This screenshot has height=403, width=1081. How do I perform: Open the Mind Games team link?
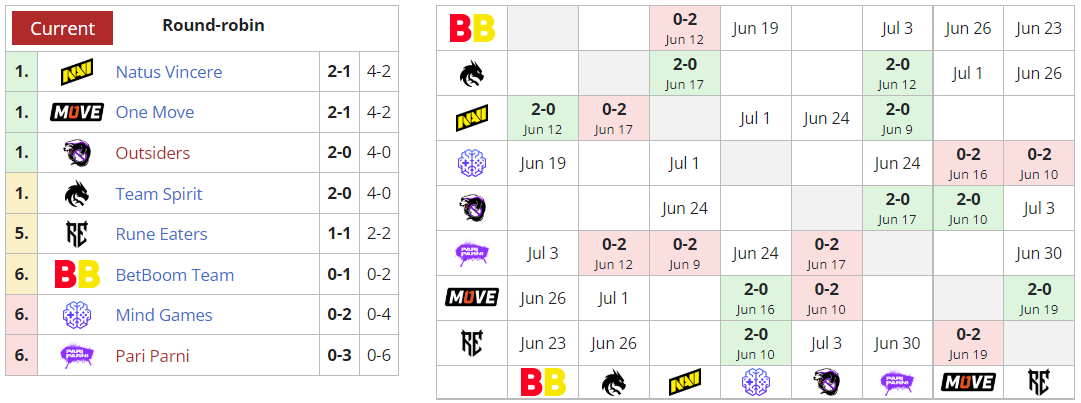coord(164,315)
